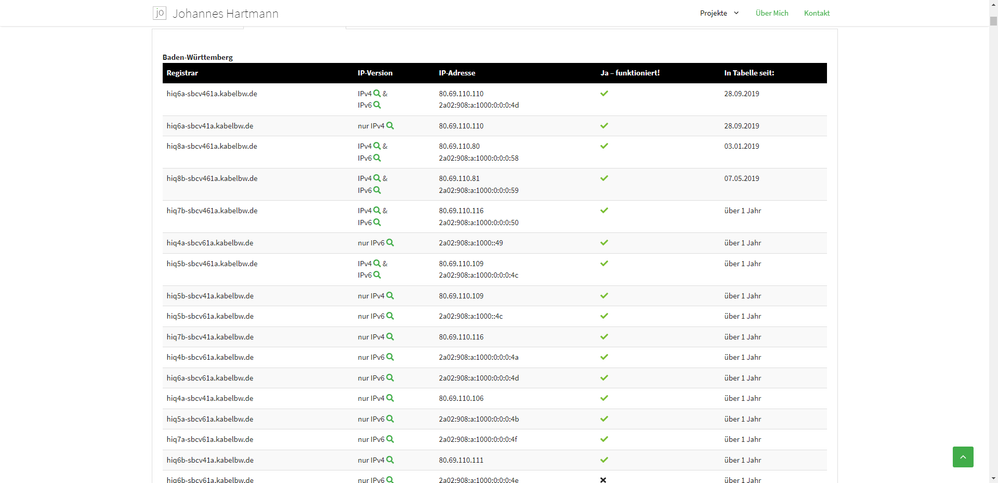
Task: Click the Baden-Württemberg table heading
Action: click(197, 57)
